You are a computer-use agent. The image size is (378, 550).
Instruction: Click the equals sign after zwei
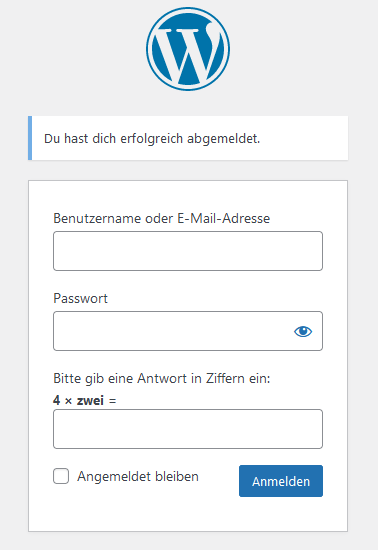pyautogui.click(x=113, y=401)
